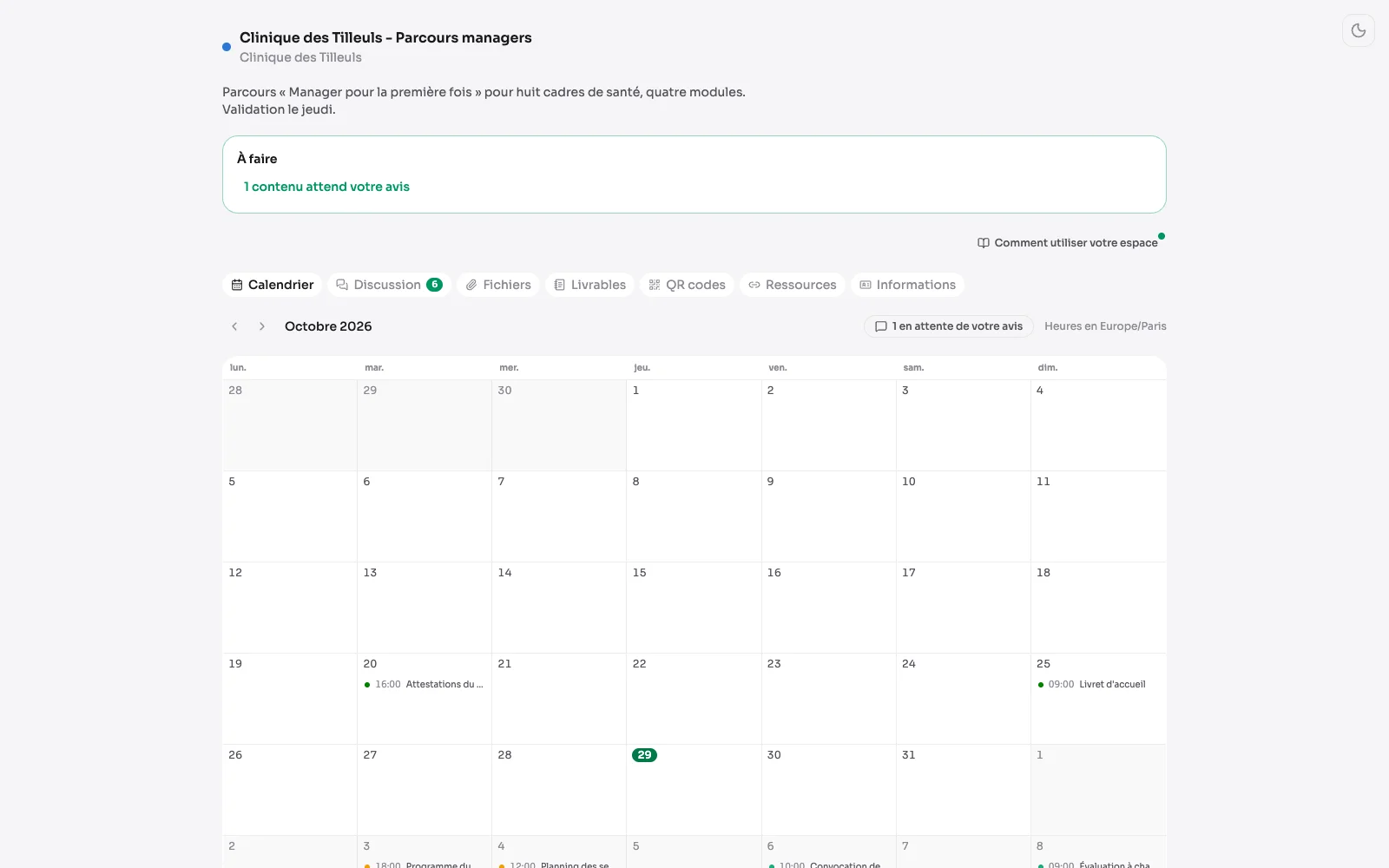Image resolution: width=1389 pixels, height=868 pixels.
Task: Go to the next month
Action: tap(262, 326)
